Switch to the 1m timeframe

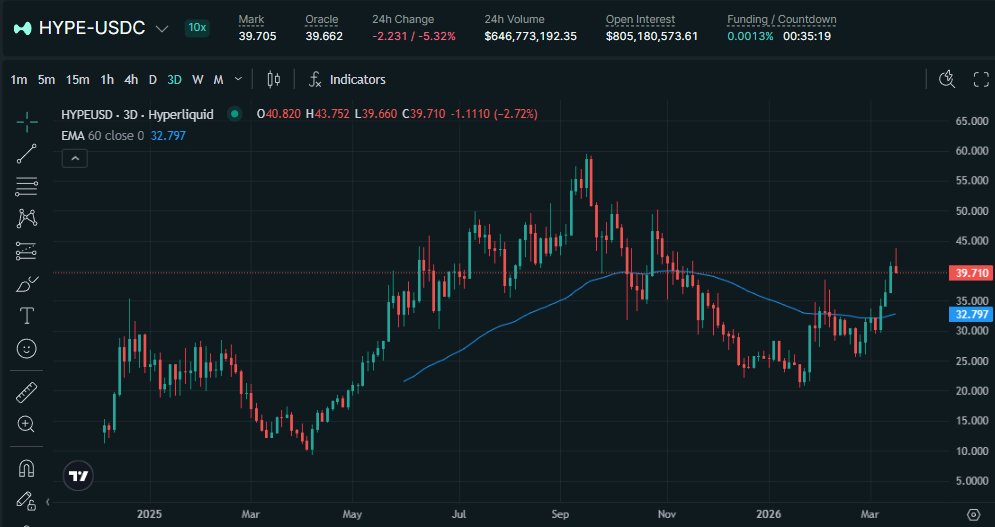(x=19, y=79)
